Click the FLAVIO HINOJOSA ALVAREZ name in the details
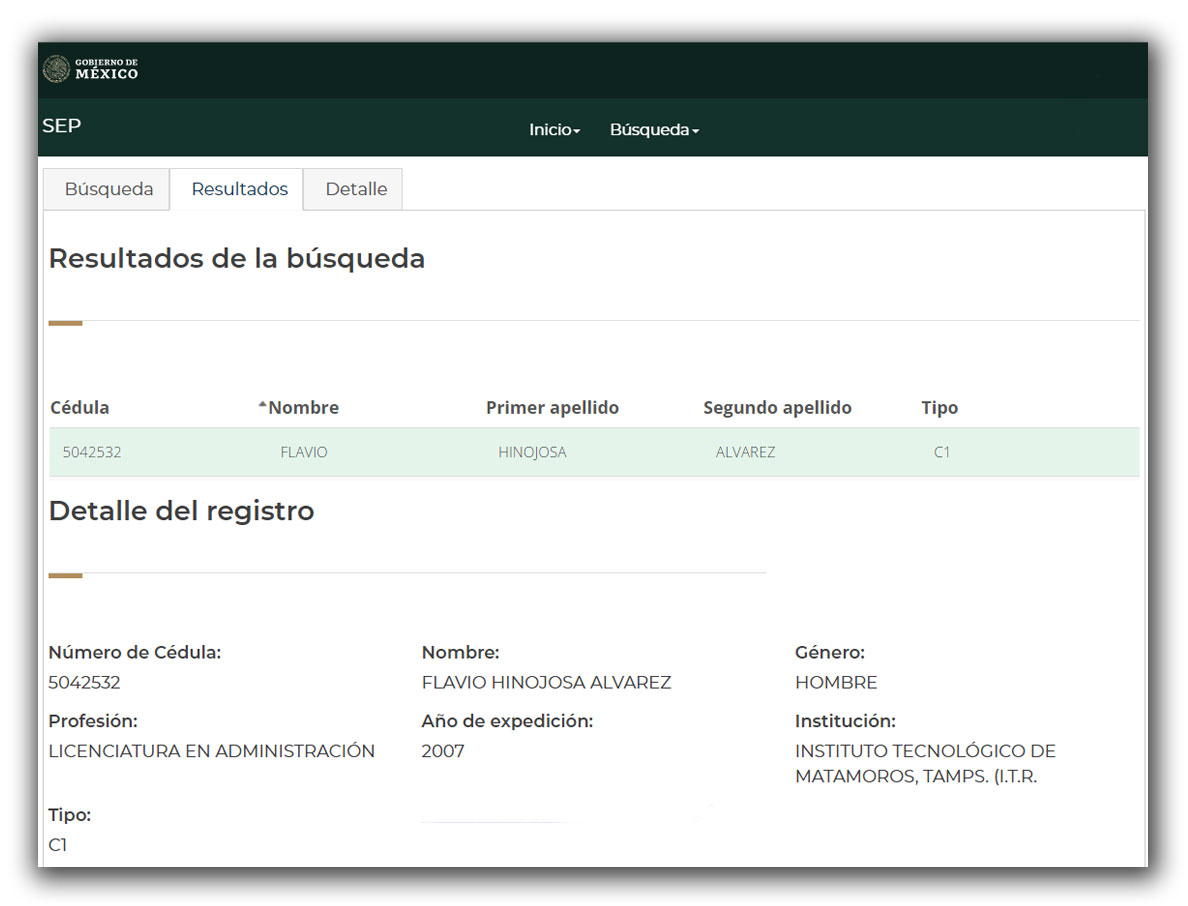 (x=546, y=683)
